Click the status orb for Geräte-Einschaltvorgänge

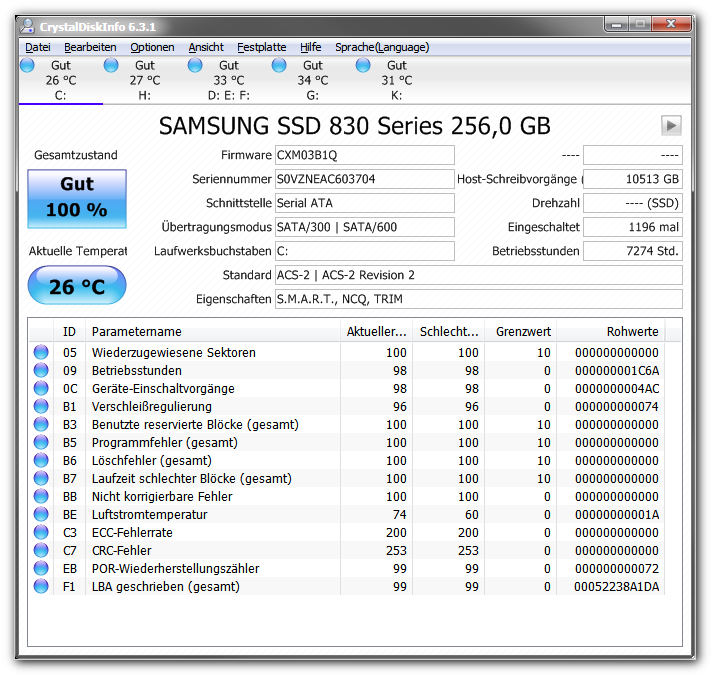click(41, 388)
